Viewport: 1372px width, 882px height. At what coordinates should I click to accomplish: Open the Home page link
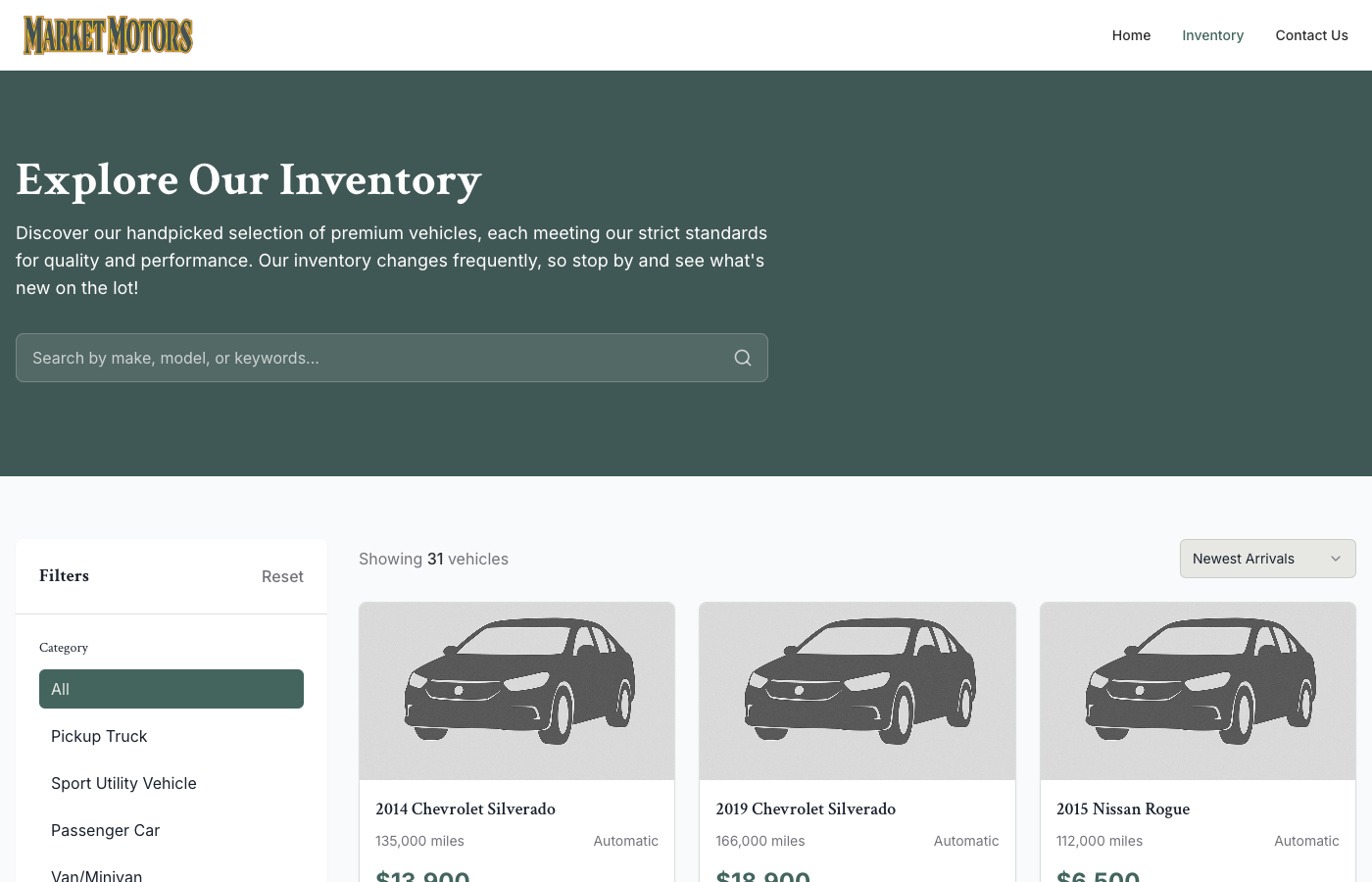click(1131, 35)
